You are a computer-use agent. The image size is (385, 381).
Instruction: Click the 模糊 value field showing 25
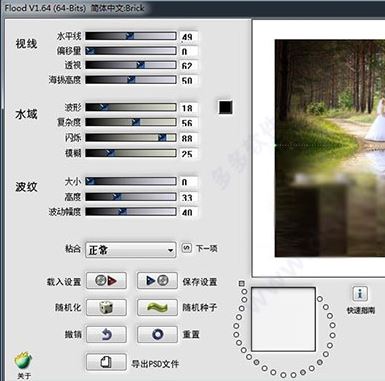188,153
